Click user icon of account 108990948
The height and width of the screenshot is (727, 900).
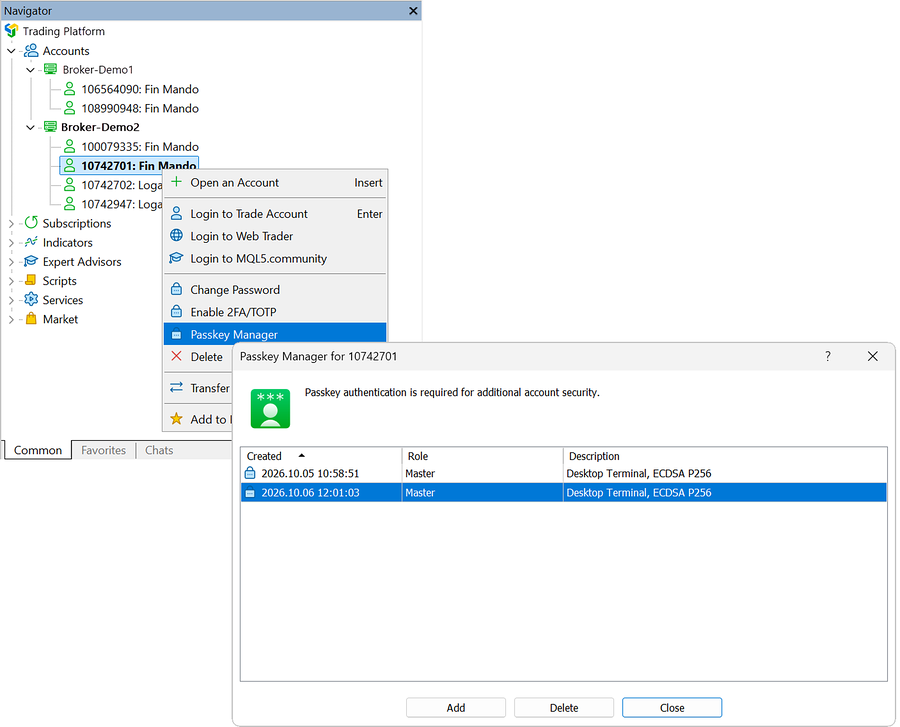(69, 108)
